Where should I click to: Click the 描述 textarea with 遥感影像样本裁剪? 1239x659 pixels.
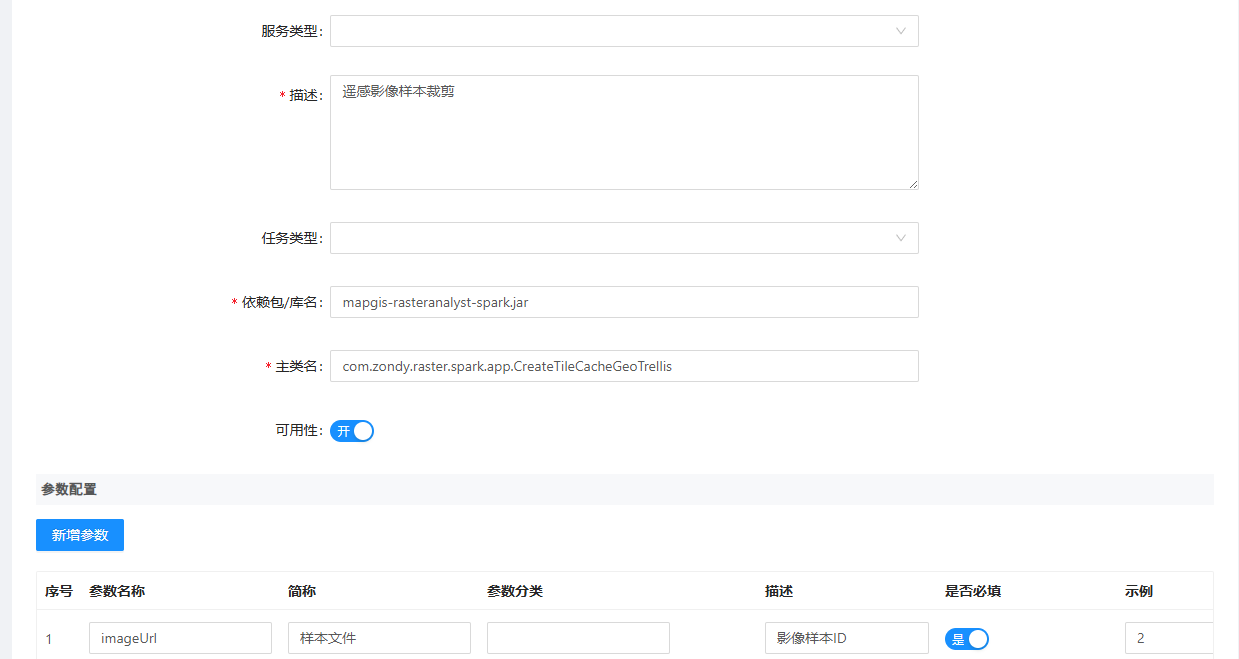click(x=623, y=132)
